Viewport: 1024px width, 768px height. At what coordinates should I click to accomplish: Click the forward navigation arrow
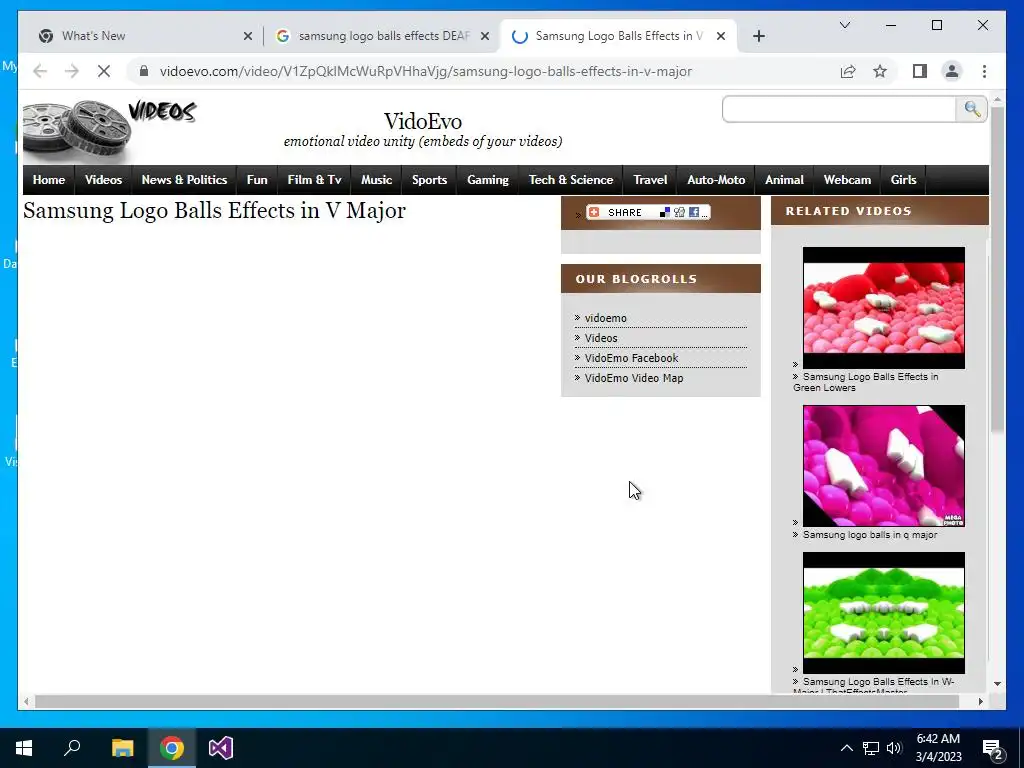(x=72, y=71)
